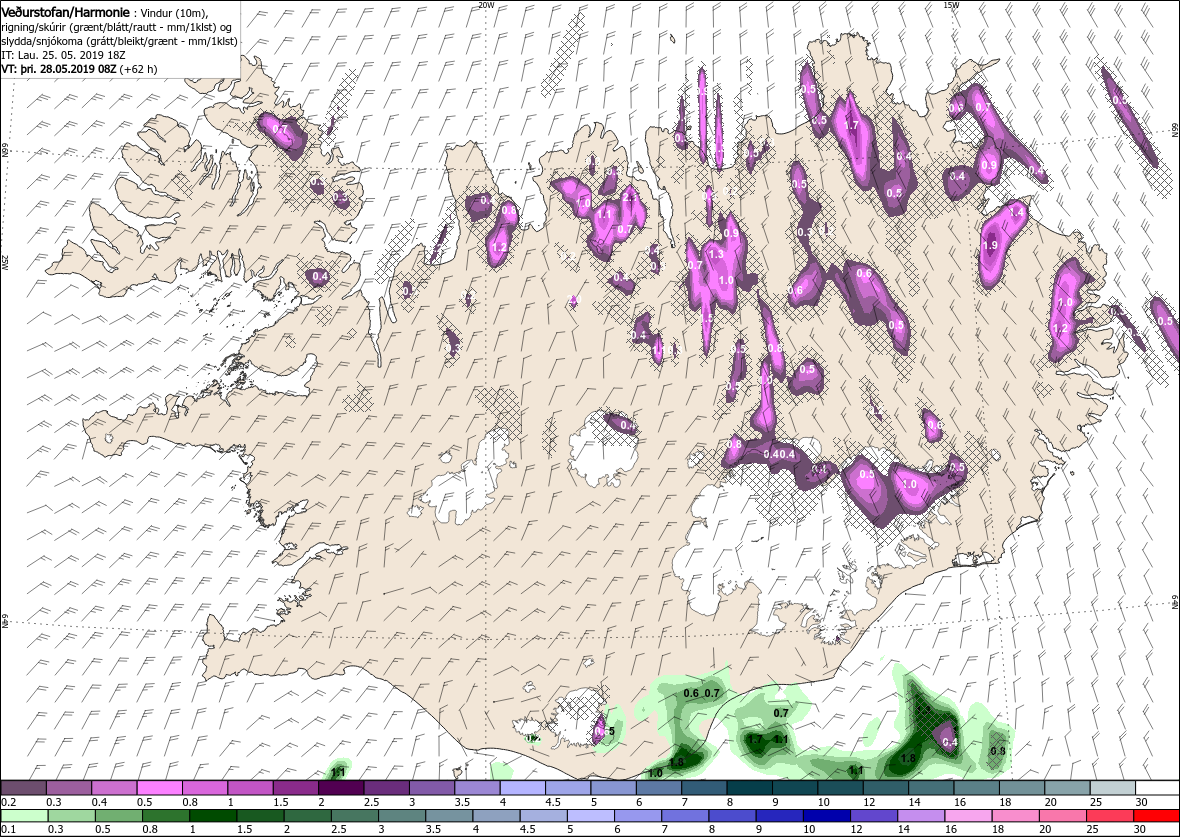Click the 2.1 snowfall value on the map
Image resolution: width=1180 pixels, height=837 pixels.
pyautogui.click(x=631, y=198)
